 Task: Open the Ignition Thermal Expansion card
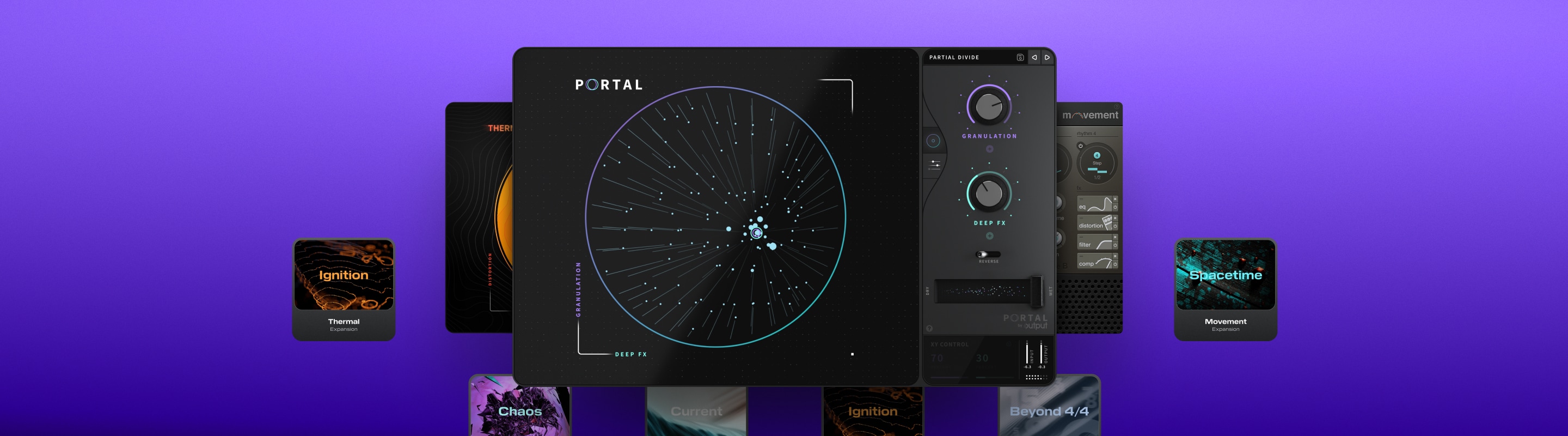[x=344, y=289]
